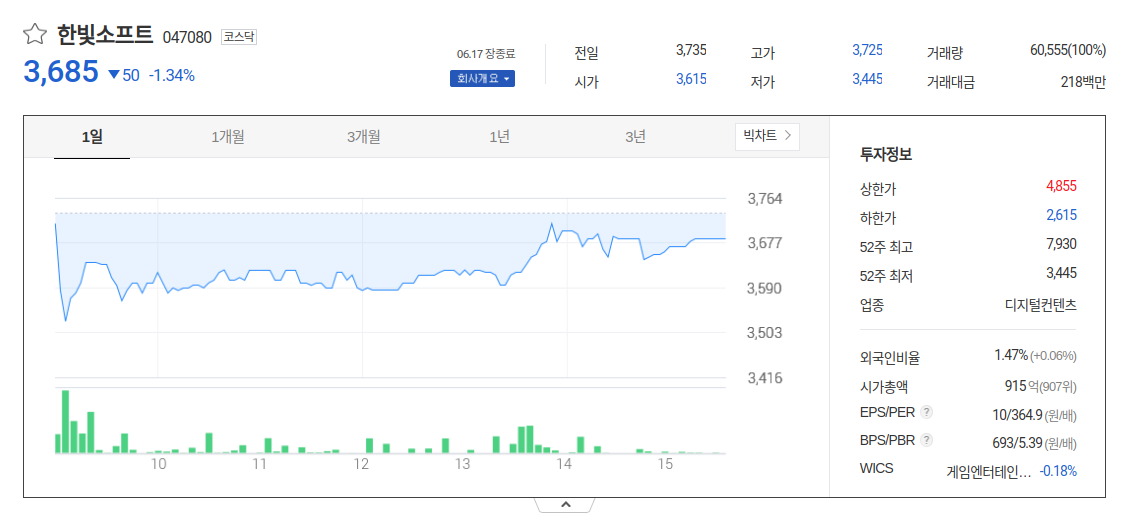Click the 3,416 price axis label
The height and width of the screenshot is (516, 1127).
point(765,378)
